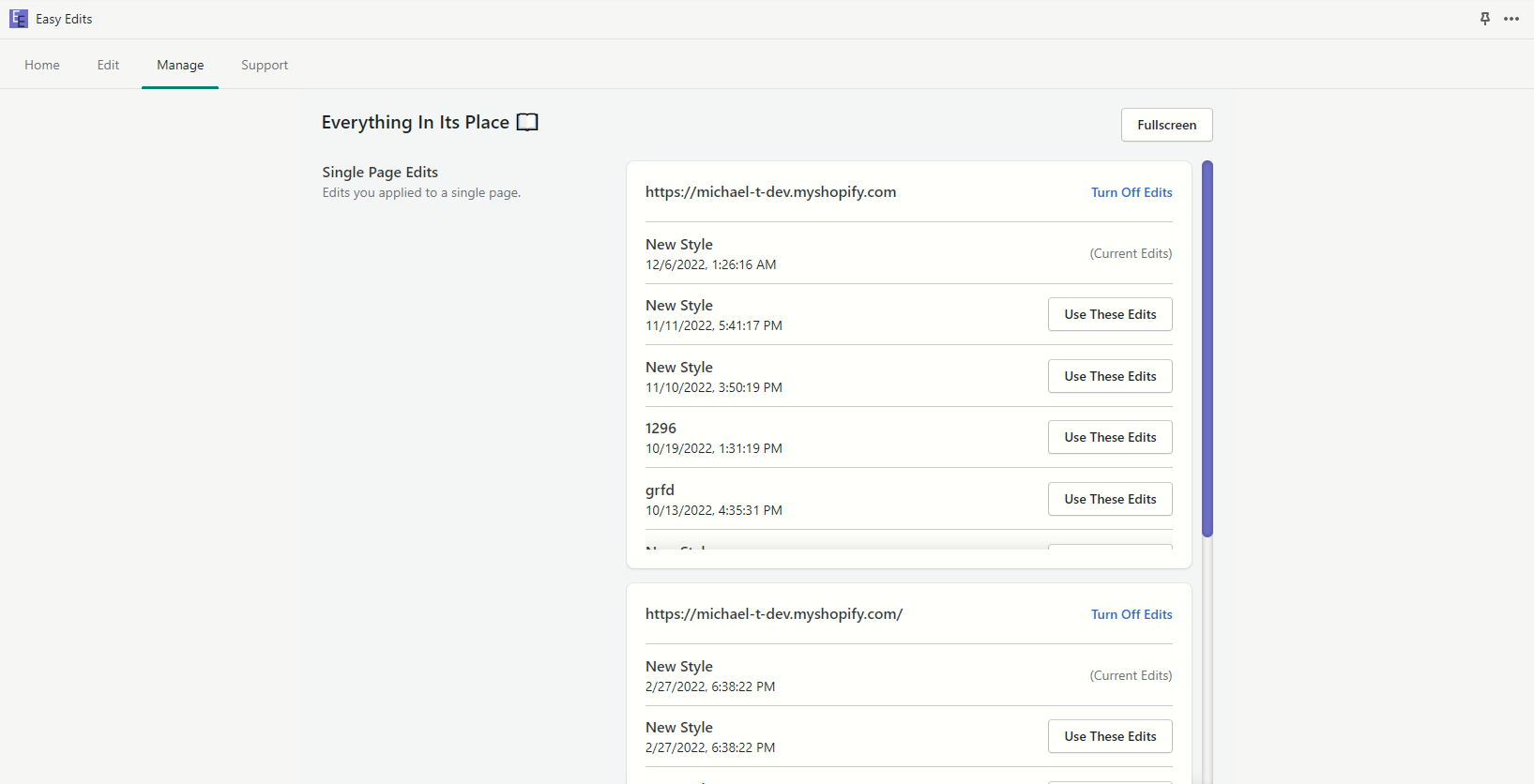
Task: Select the current New Style 12/6/2022 entry
Action: (710, 254)
